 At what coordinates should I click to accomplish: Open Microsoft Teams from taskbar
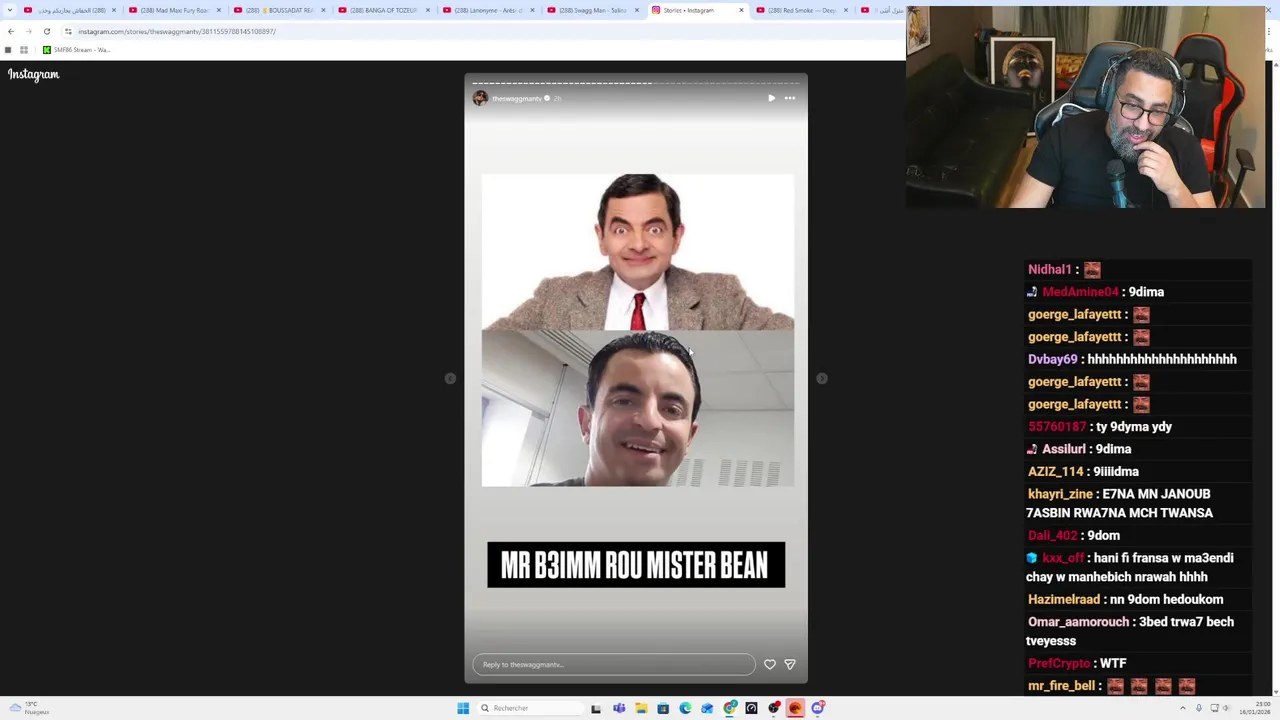619,708
